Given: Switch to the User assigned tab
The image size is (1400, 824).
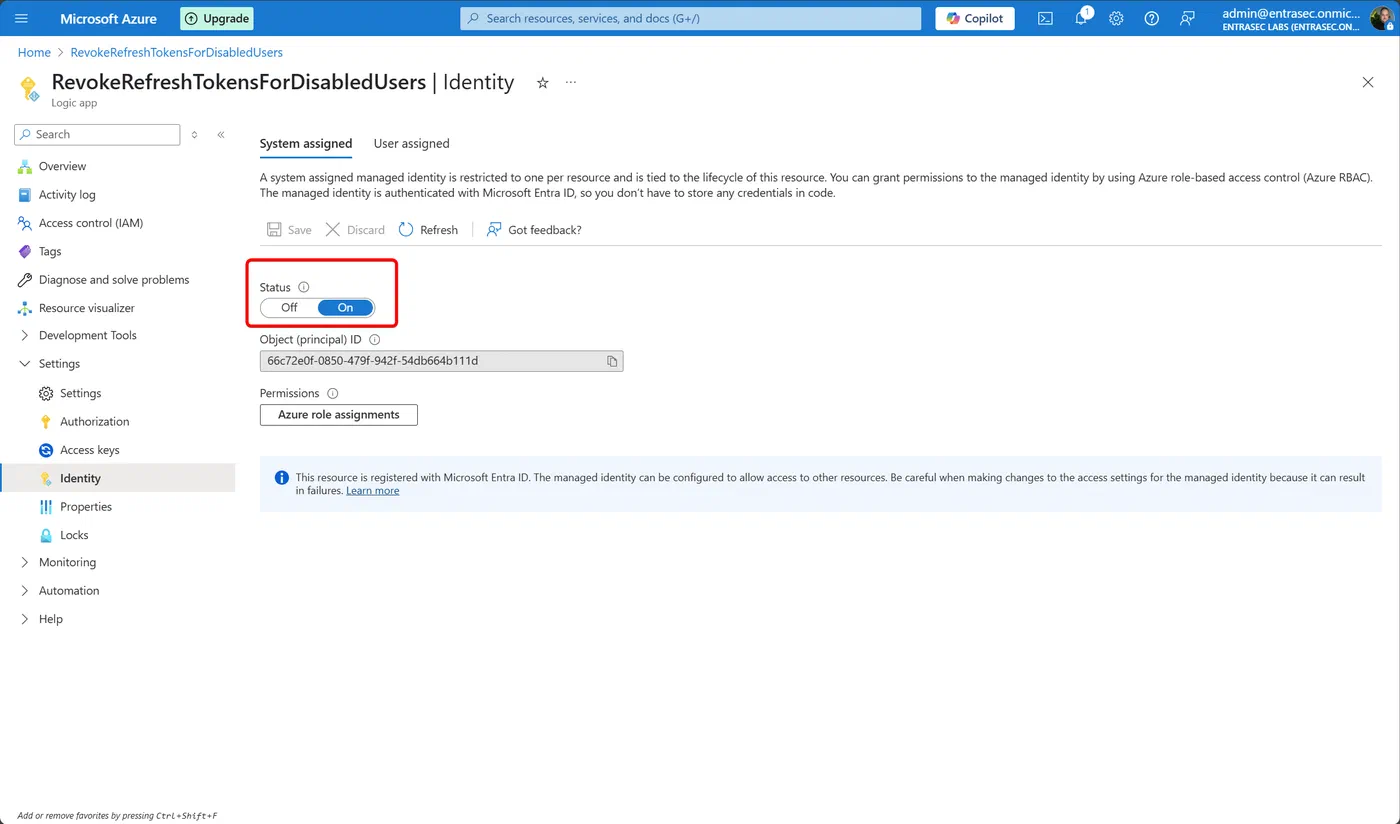Looking at the screenshot, I should [411, 143].
